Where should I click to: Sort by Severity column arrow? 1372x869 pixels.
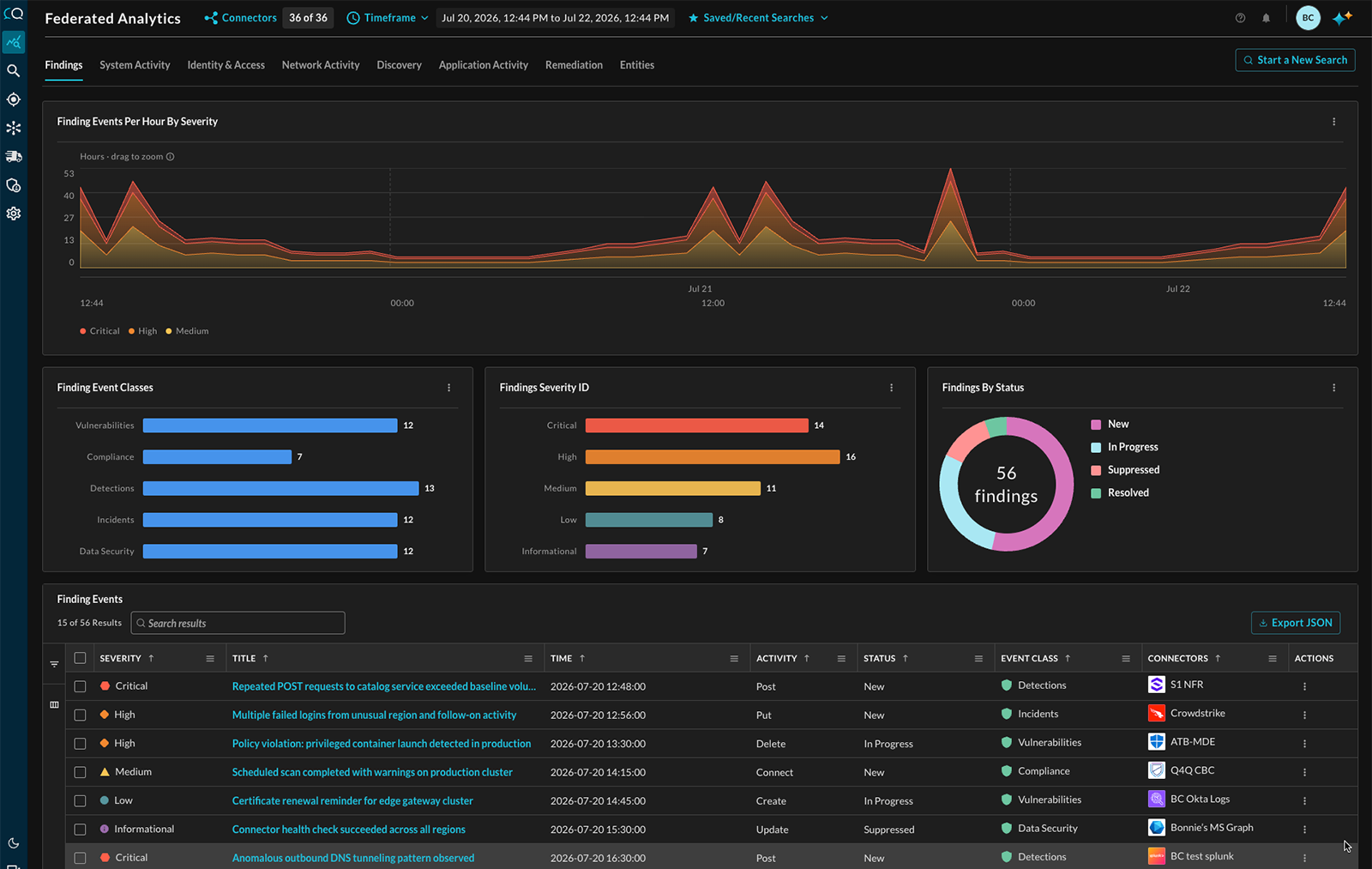click(x=151, y=659)
